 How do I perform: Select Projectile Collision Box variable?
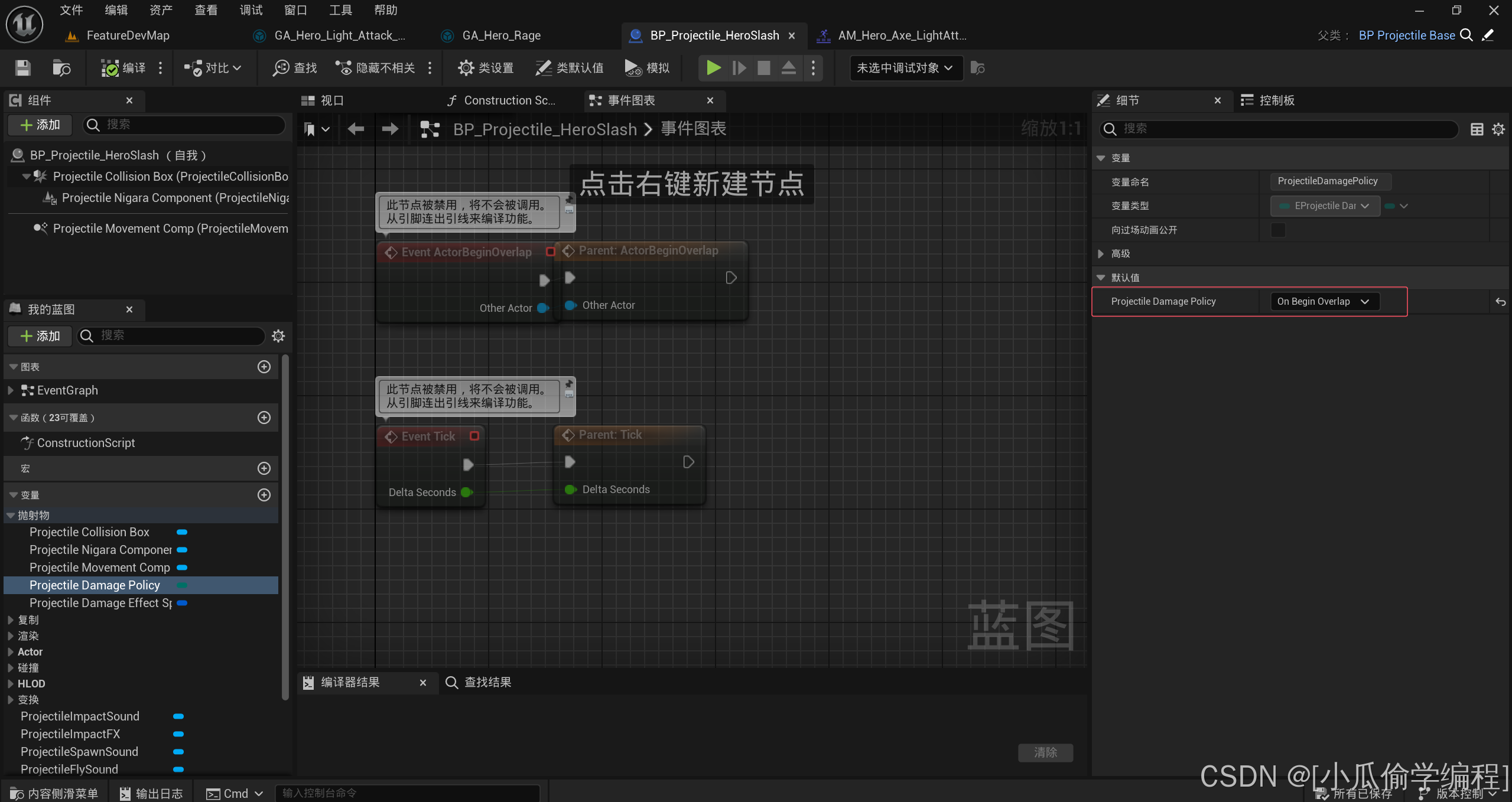point(89,532)
